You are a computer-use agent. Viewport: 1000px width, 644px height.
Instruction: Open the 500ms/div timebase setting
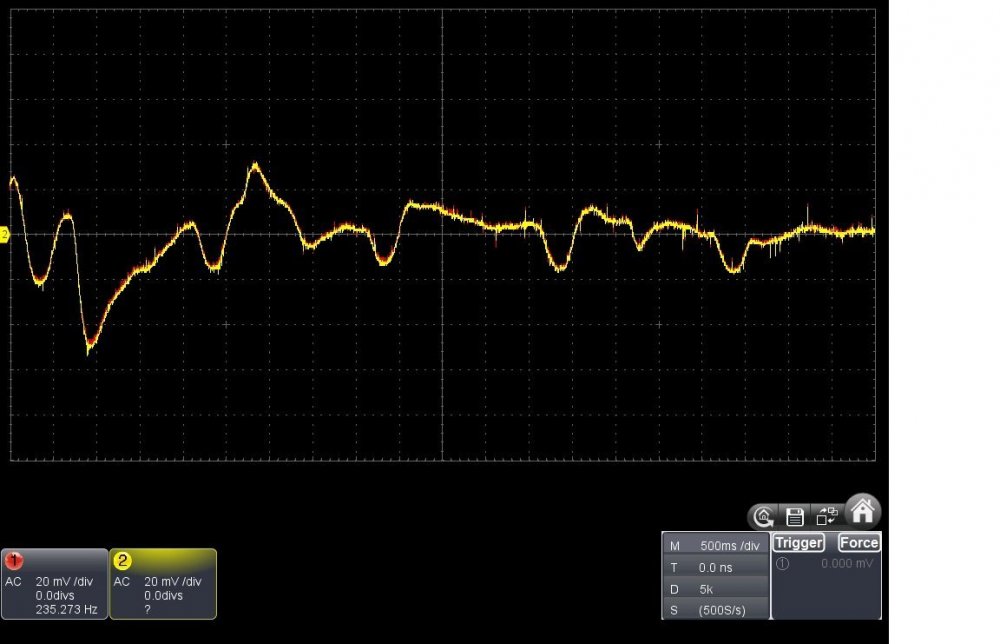tap(732, 546)
